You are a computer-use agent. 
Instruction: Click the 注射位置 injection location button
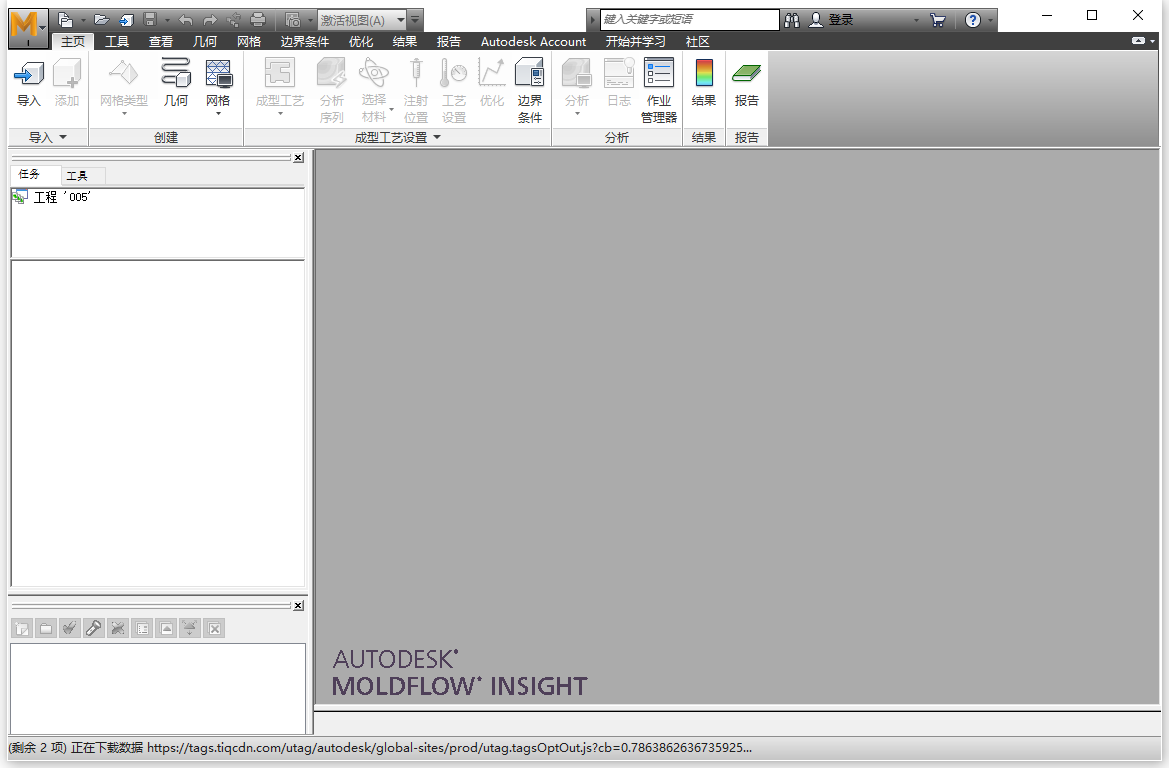[416, 90]
